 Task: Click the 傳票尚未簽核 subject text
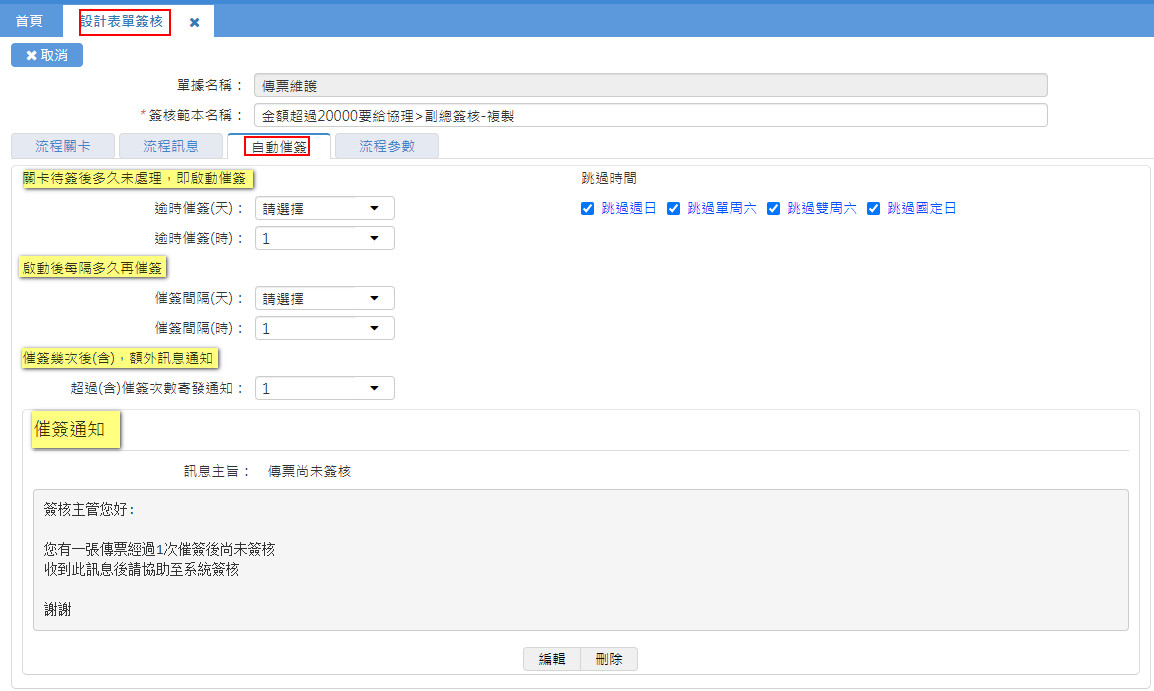click(309, 471)
